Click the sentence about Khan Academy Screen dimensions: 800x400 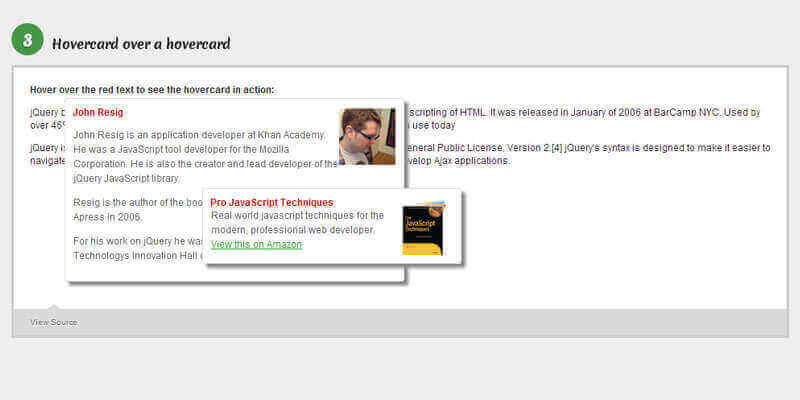199,135
